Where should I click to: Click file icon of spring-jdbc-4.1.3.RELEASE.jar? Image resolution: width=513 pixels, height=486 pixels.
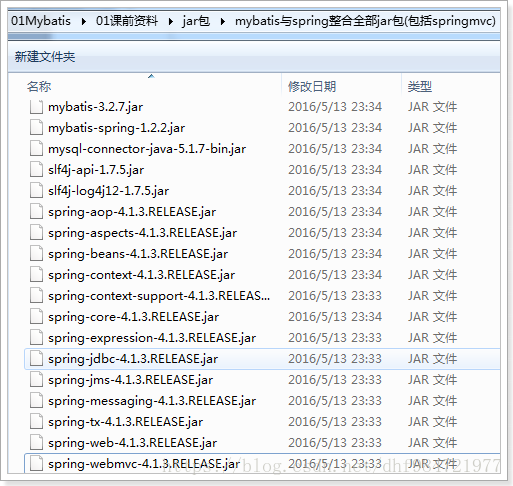[x=36, y=359]
